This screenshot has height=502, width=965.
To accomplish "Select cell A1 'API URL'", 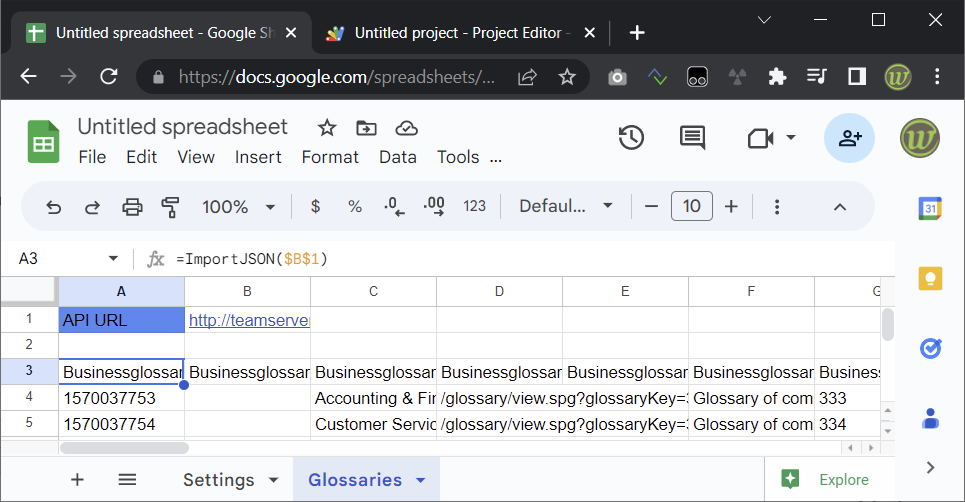I will point(122,320).
